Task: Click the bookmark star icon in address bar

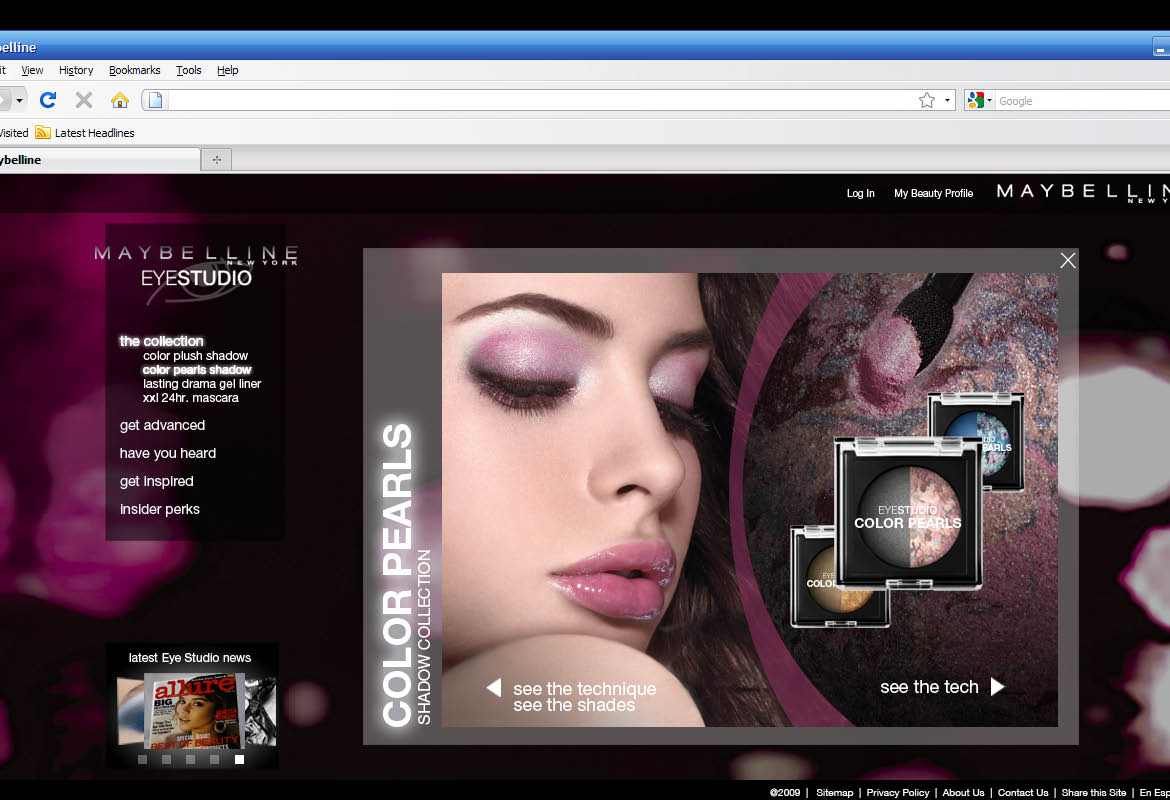Action: click(x=927, y=100)
